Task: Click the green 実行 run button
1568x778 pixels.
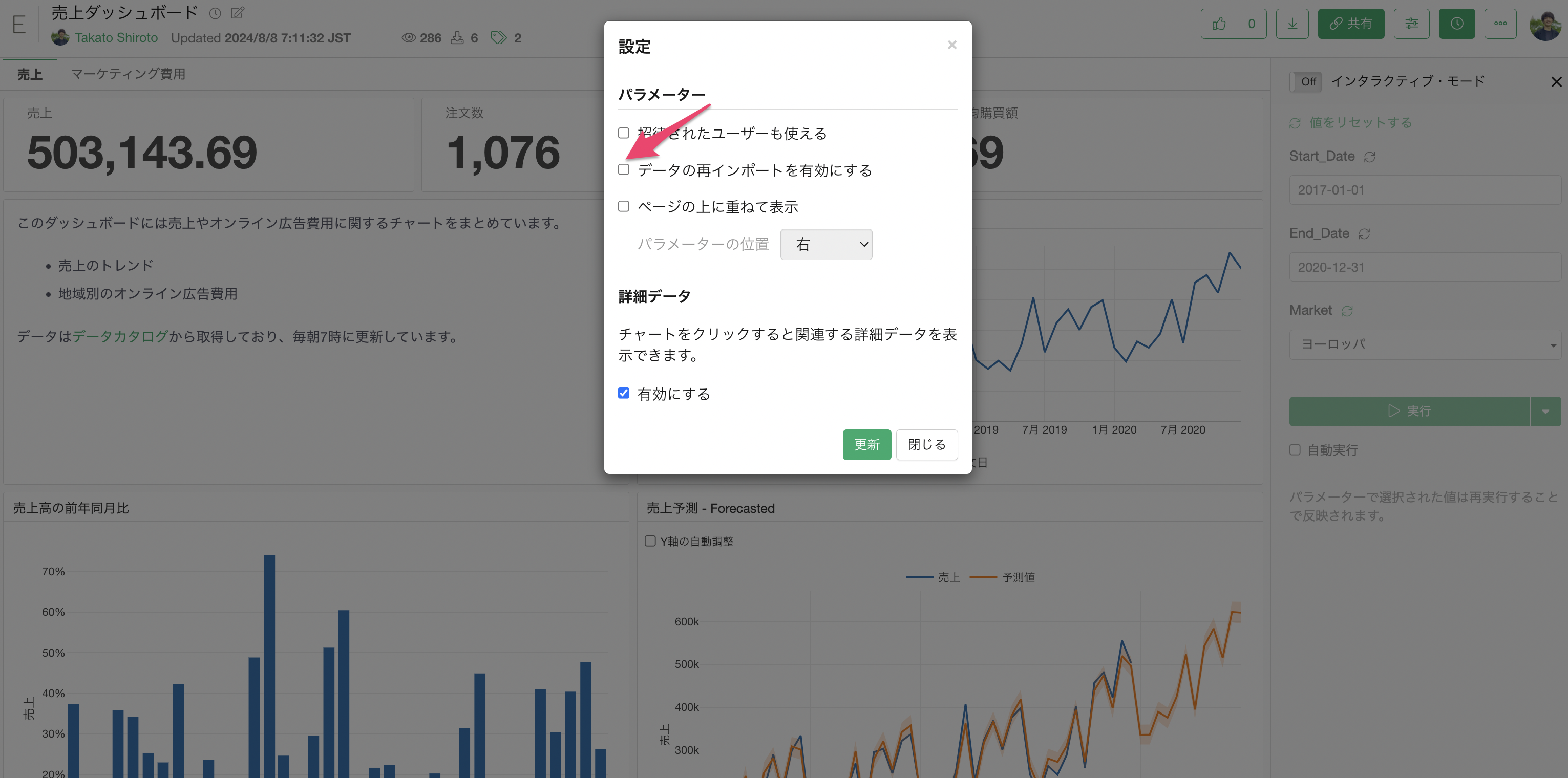Action: [1409, 411]
